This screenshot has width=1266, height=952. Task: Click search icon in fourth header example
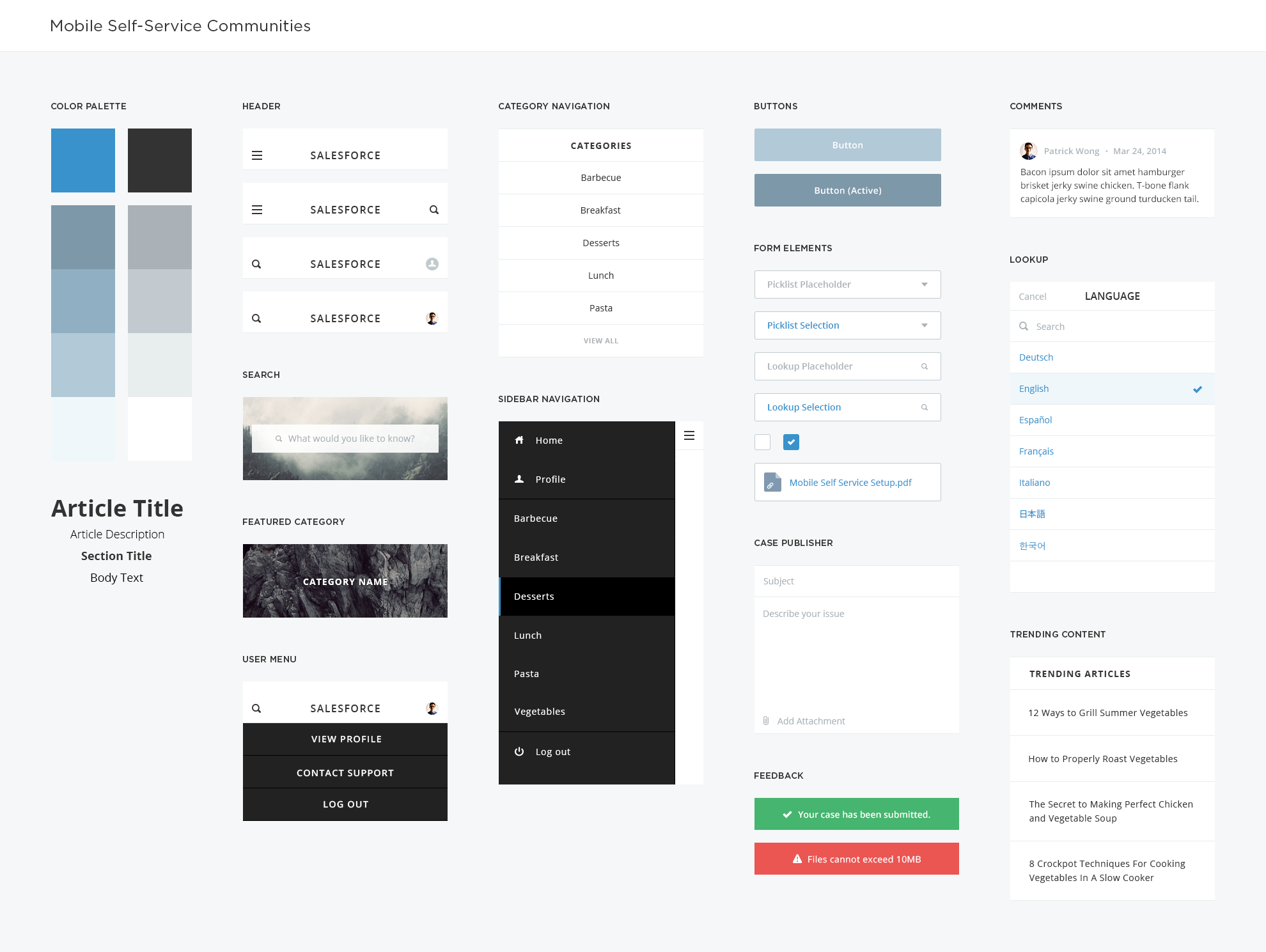point(256,318)
